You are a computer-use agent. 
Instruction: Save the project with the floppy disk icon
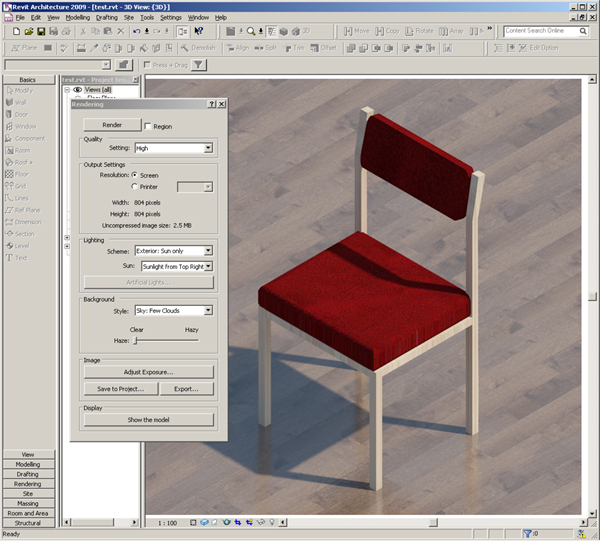pos(41,31)
